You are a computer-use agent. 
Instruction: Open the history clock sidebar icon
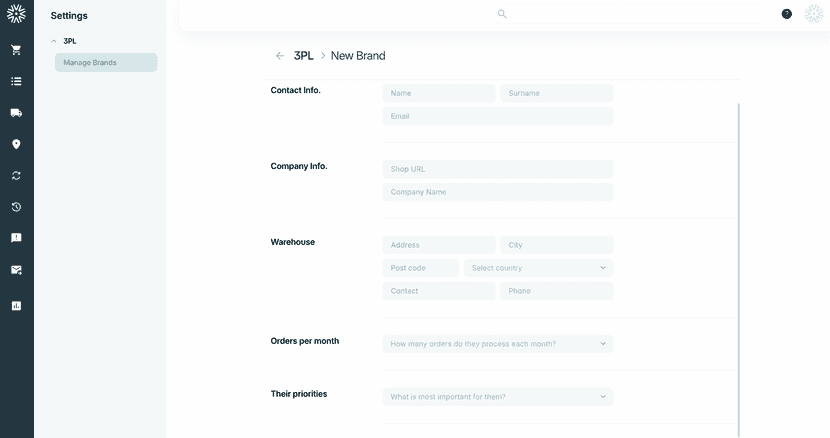click(x=16, y=207)
